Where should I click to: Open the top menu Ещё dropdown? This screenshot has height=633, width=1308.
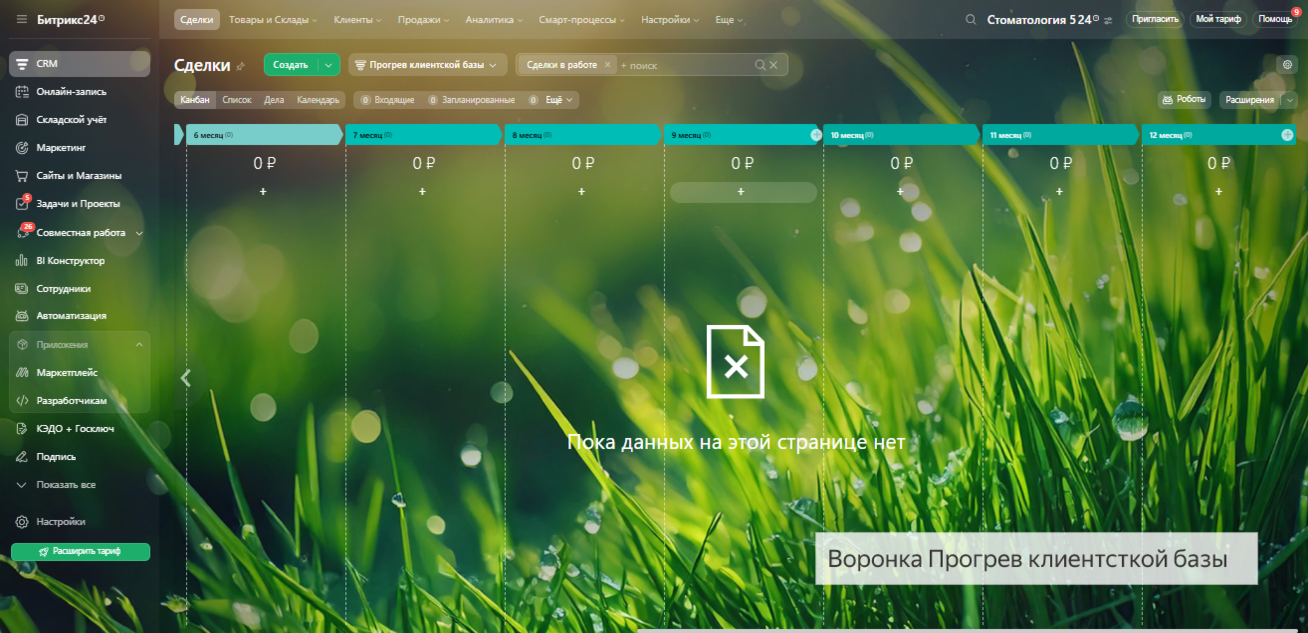click(729, 20)
